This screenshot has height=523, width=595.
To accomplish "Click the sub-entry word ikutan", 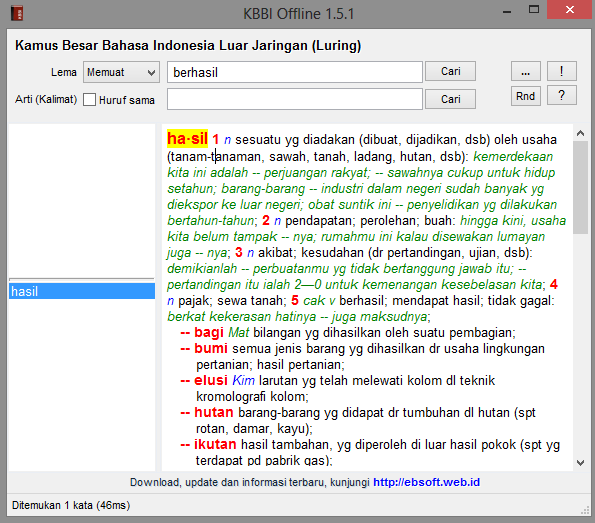I will point(215,444).
